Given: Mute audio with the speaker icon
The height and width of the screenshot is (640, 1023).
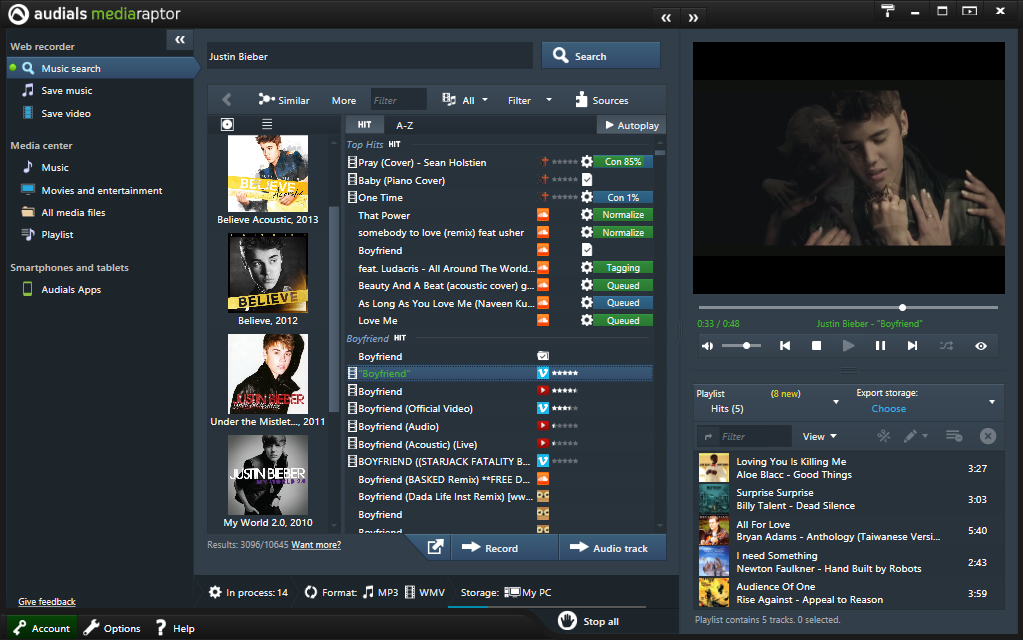Looking at the screenshot, I should pos(708,346).
